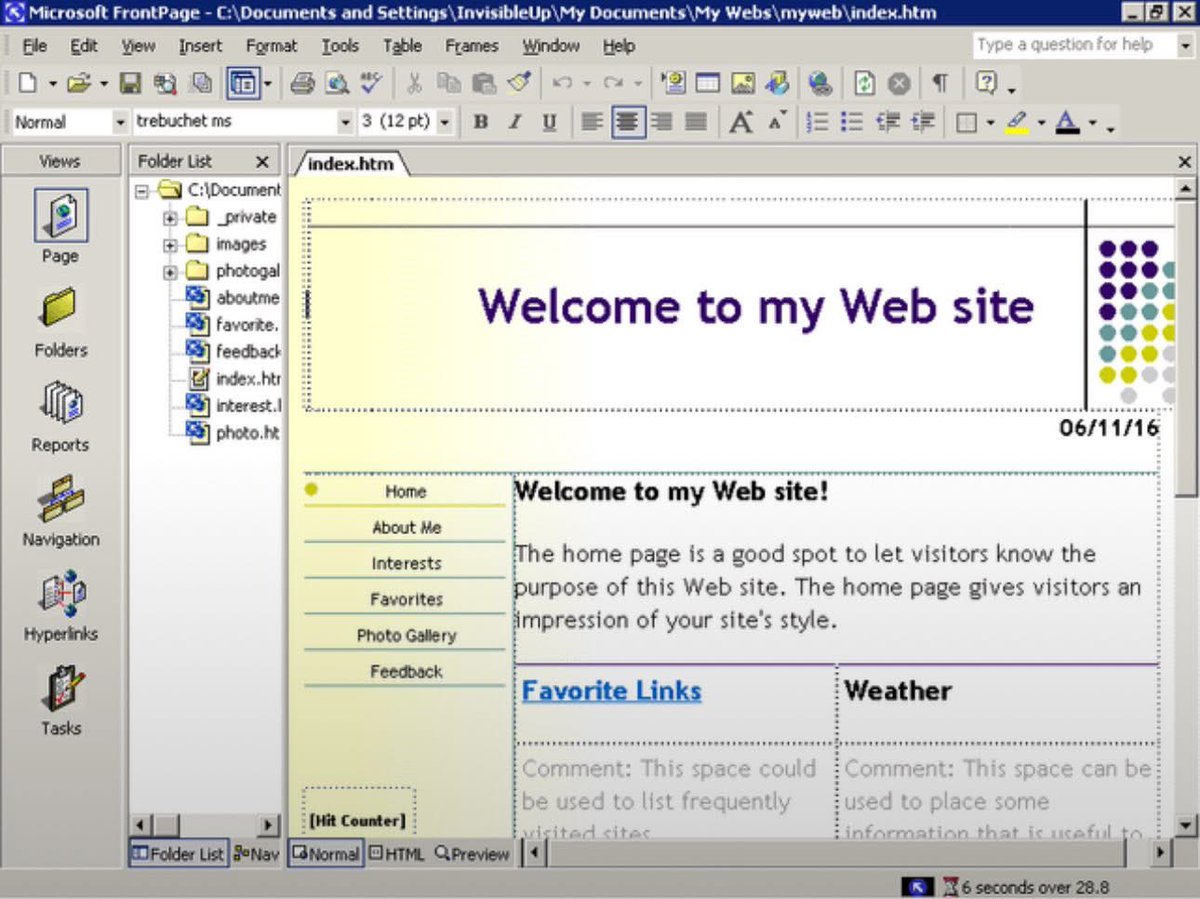Open the Style dropdown showing Normal
This screenshot has height=899, width=1200.
click(x=120, y=122)
